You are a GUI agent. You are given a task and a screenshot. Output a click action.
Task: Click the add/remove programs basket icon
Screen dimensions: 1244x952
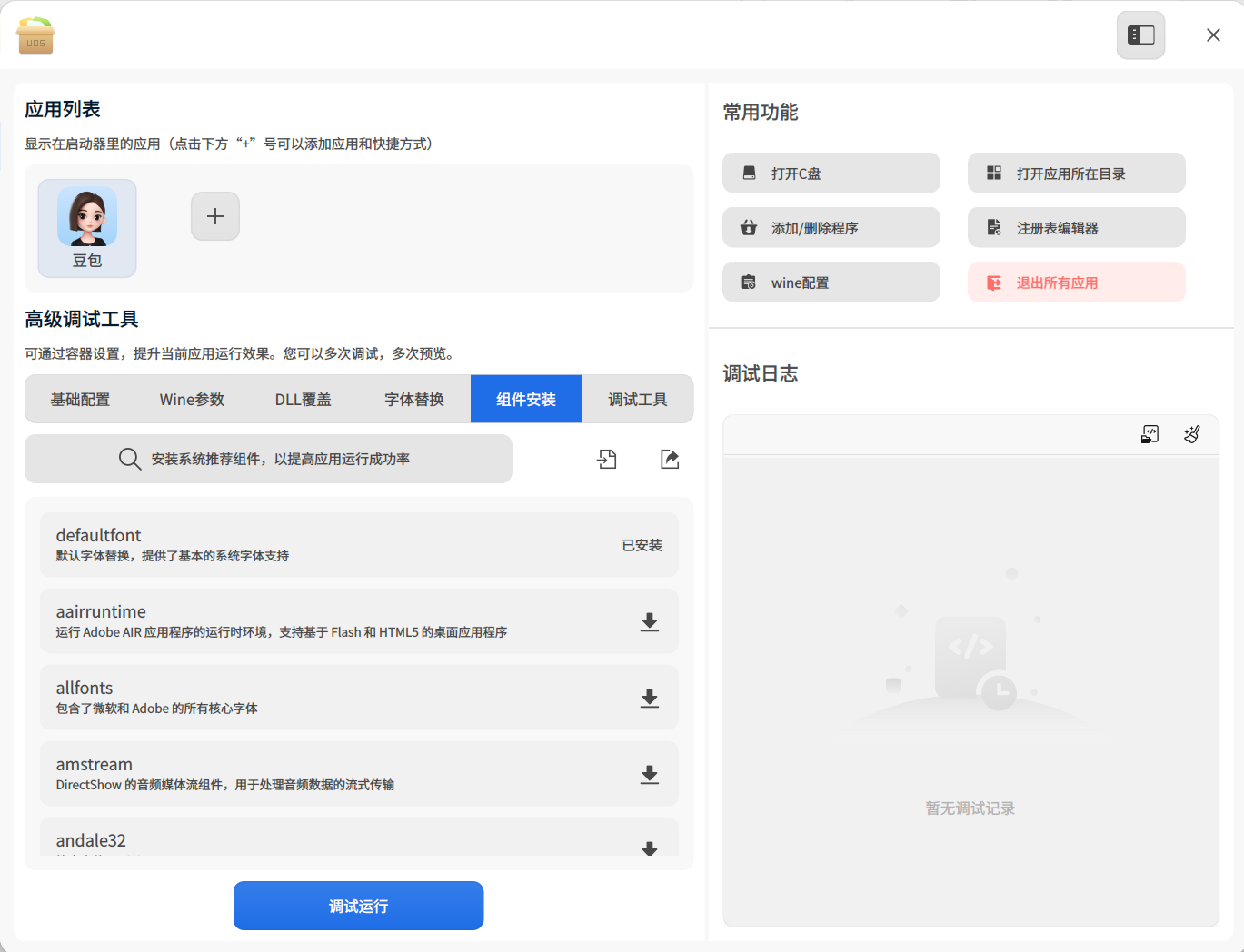(x=749, y=227)
